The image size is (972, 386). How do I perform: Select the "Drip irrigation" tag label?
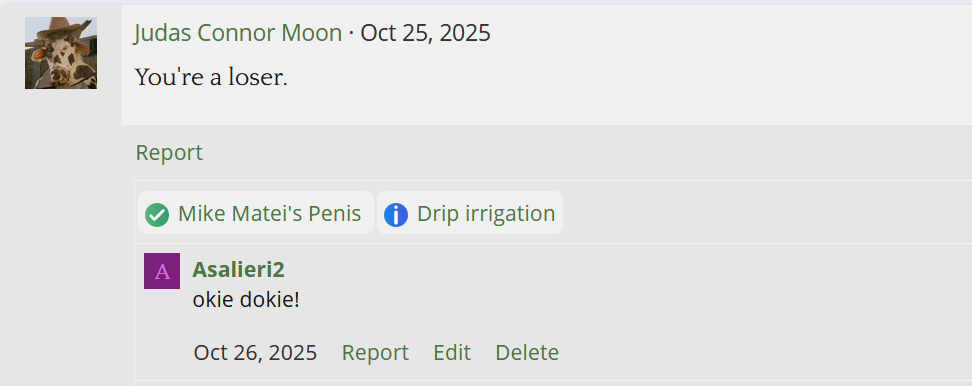486,214
